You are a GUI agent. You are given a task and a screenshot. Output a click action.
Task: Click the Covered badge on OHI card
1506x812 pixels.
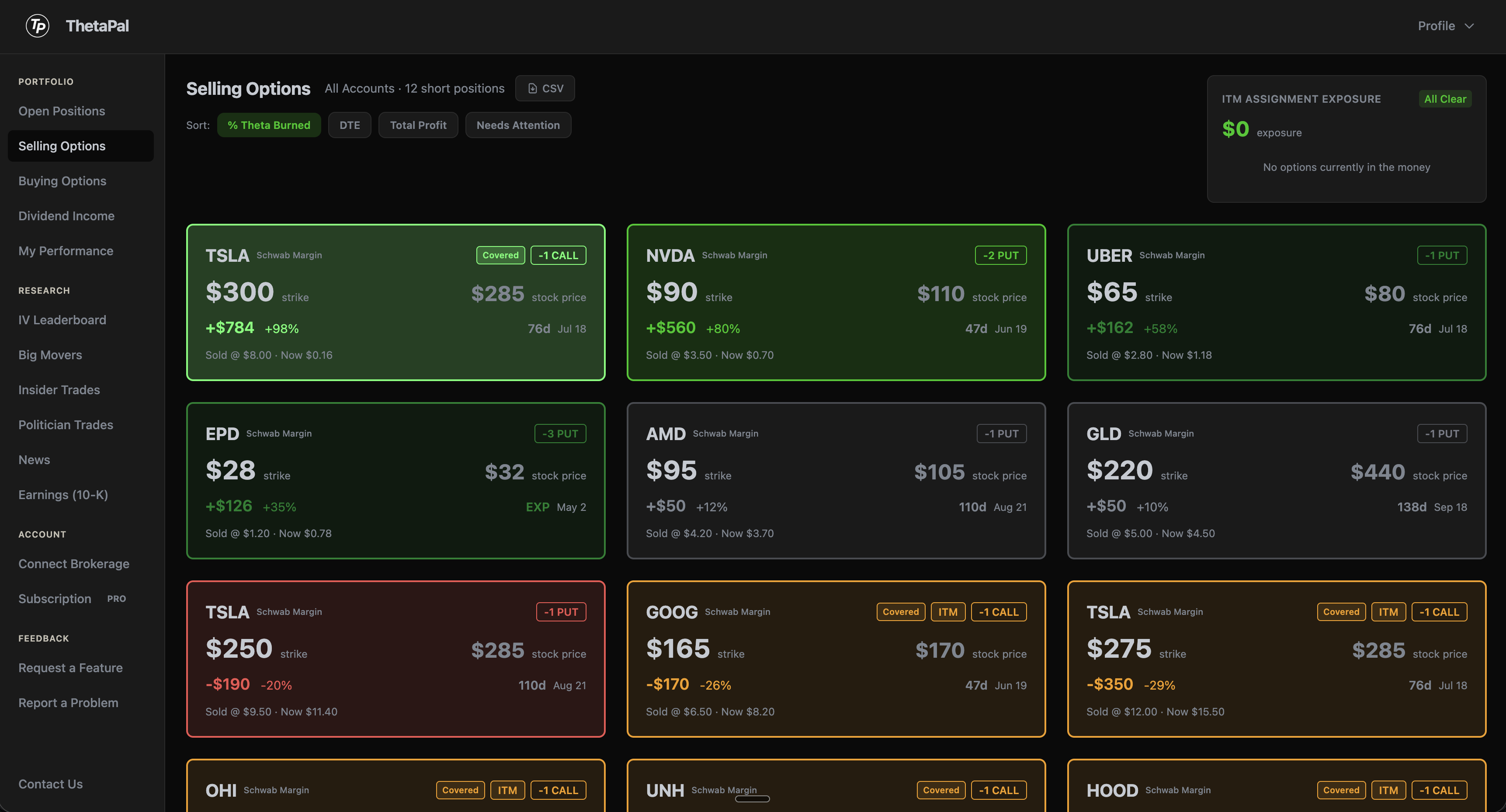460,791
